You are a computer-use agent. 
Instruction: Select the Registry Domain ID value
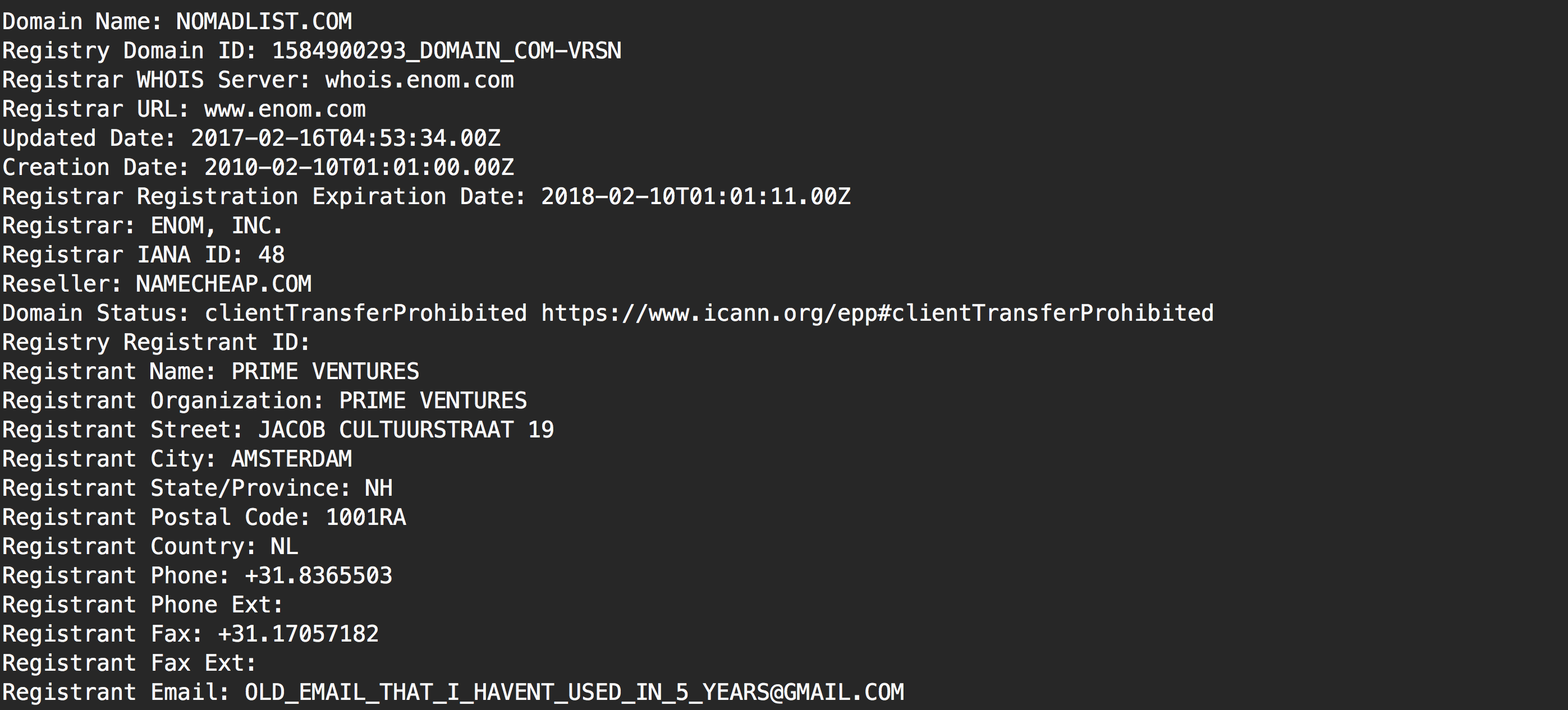(x=446, y=50)
